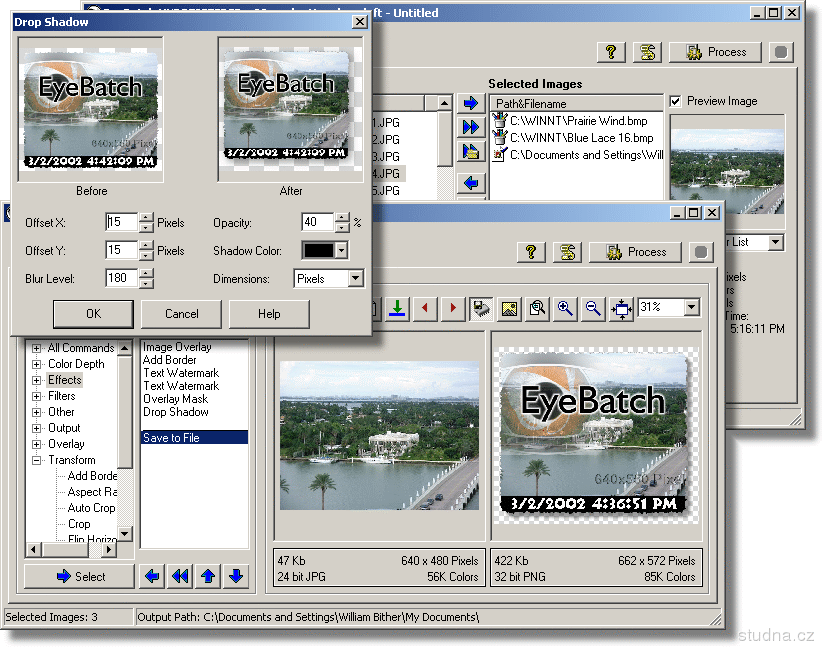Image resolution: width=822 pixels, height=647 pixels.
Task: Expand the Filters tree node
Action: pyautogui.click(x=37, y=396)
